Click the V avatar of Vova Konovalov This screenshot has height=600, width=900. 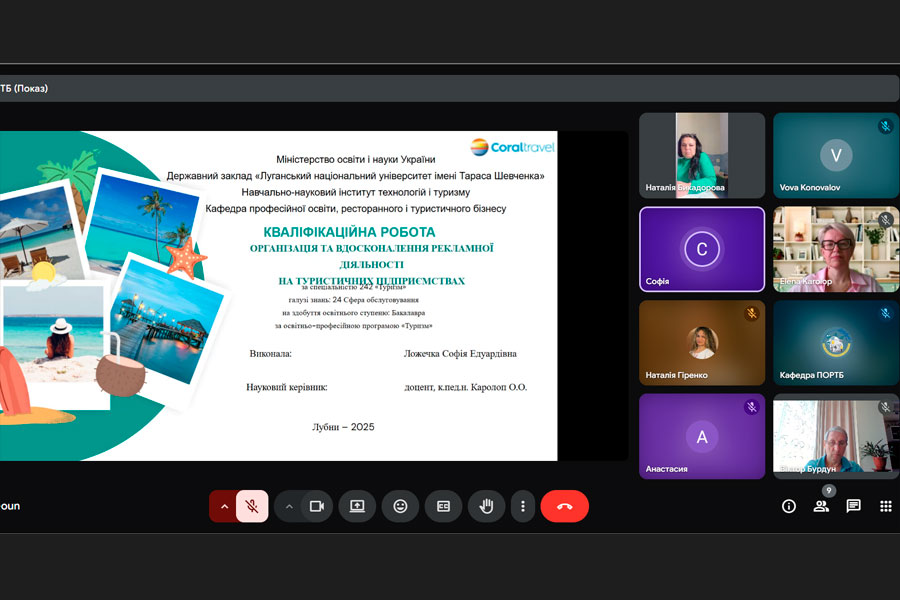[836, 155]
